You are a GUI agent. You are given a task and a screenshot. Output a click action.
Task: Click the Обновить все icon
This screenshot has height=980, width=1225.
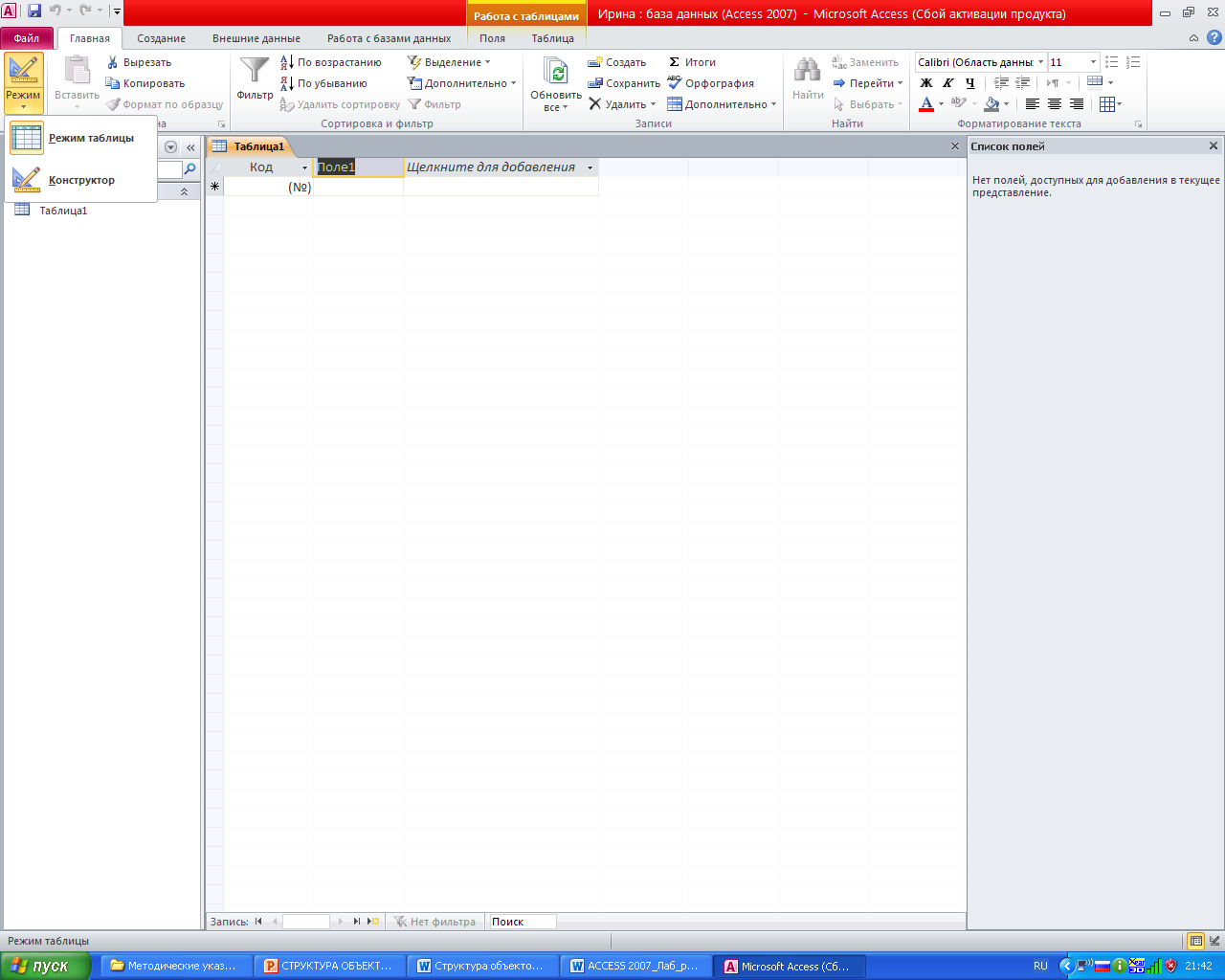(x=556, y=72)
